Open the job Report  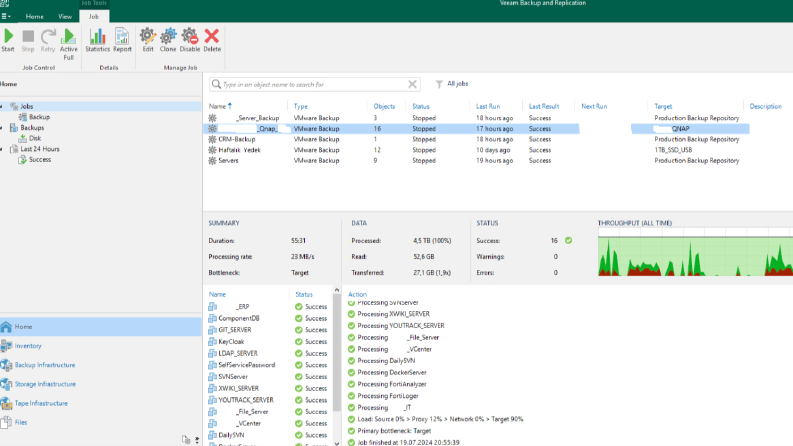pyautogui.click(x=122, y=40)
